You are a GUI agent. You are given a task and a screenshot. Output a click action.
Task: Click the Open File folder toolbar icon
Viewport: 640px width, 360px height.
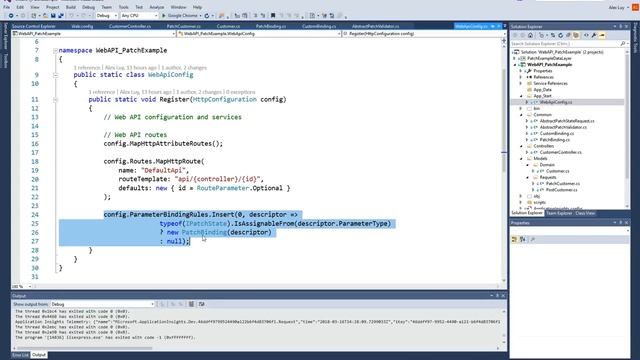[x=45, y=16]
